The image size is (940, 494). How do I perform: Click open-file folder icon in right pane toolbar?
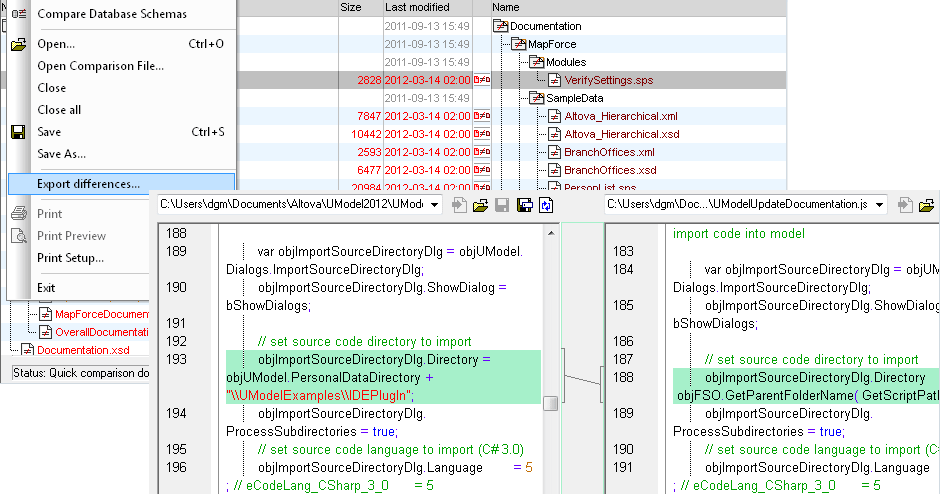[926, 205]
